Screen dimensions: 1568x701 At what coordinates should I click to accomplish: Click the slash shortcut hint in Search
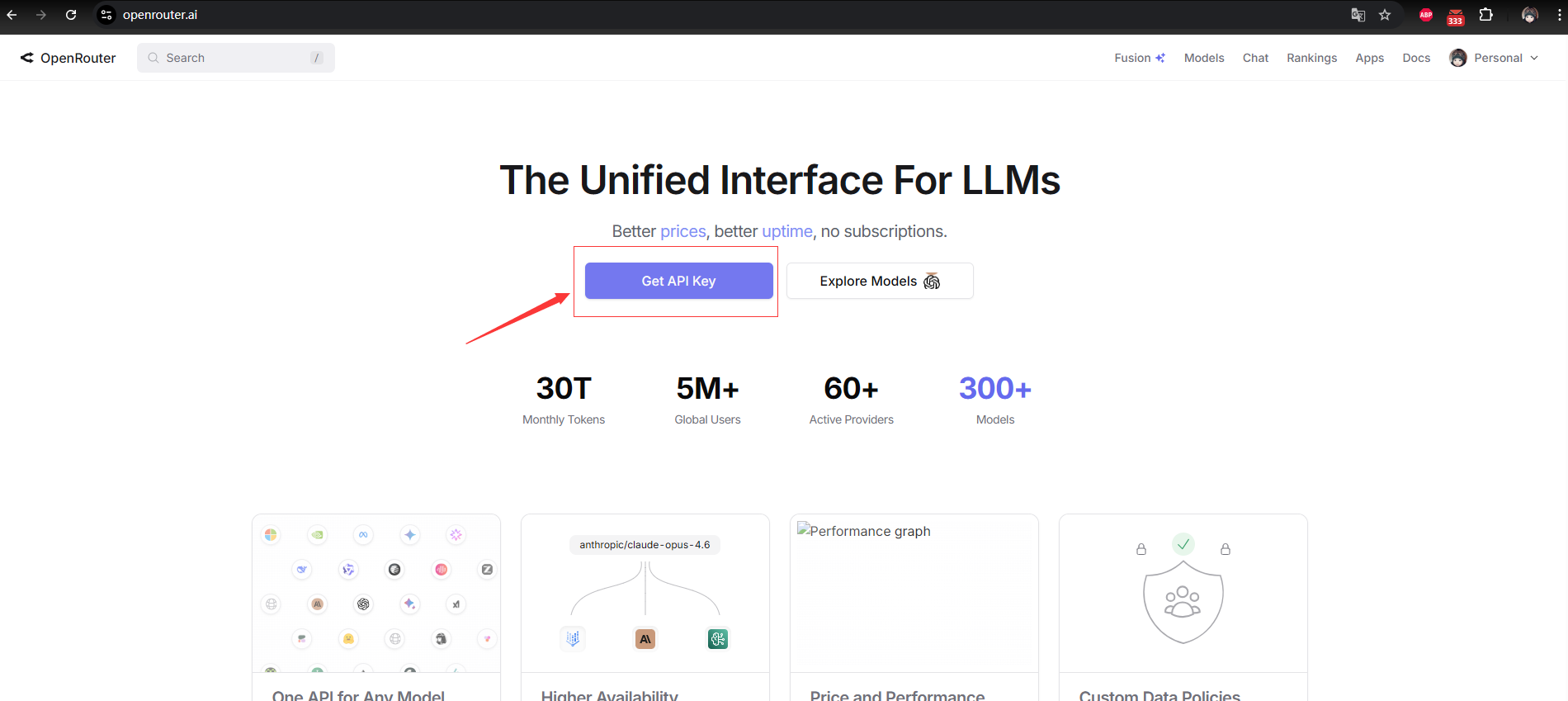316,58
